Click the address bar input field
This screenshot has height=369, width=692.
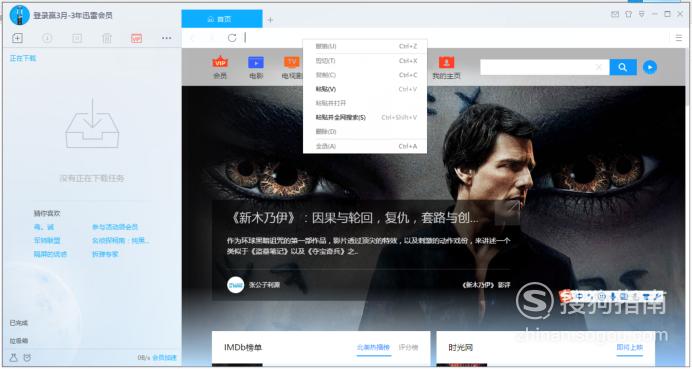457,38
